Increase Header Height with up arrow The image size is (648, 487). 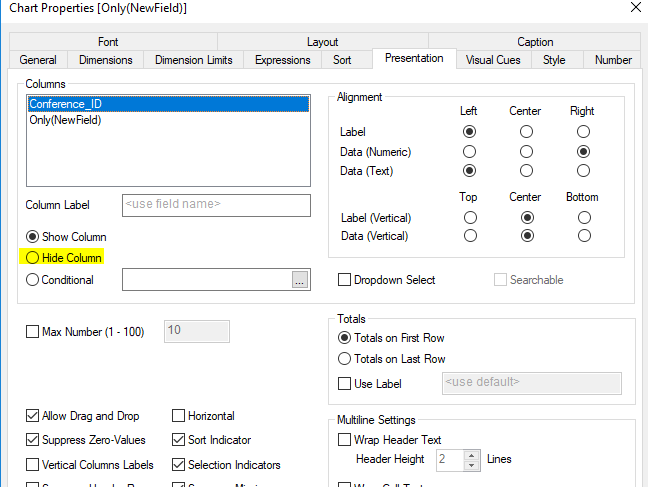pos(473,454)
